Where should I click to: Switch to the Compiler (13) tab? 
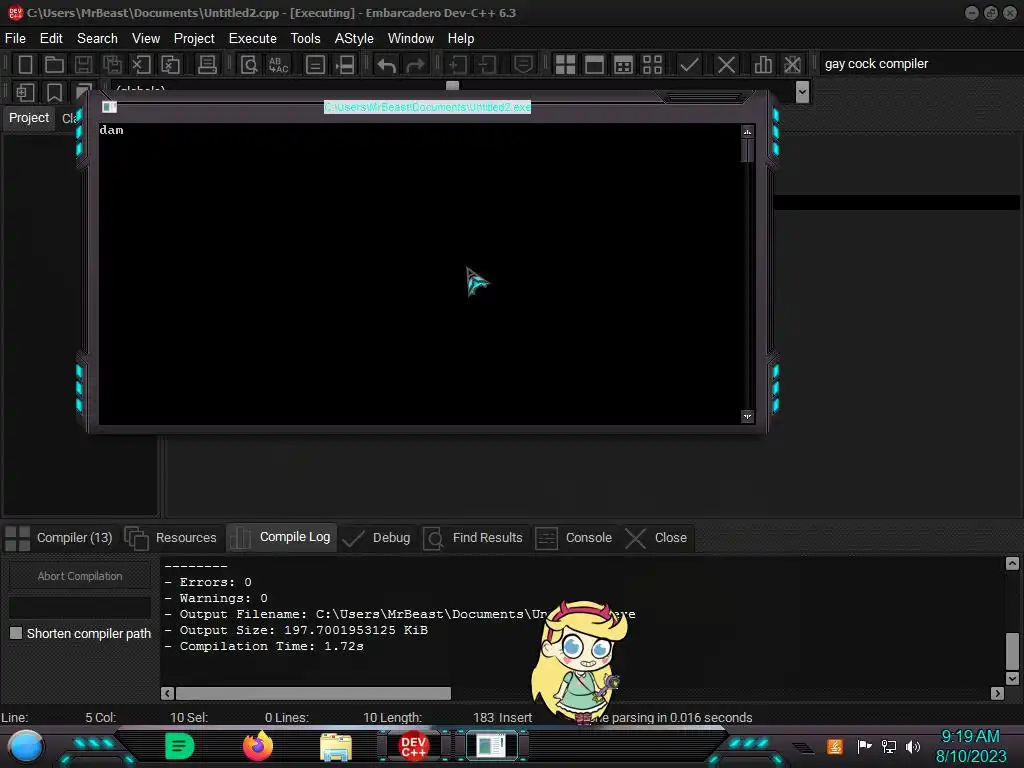59,538
